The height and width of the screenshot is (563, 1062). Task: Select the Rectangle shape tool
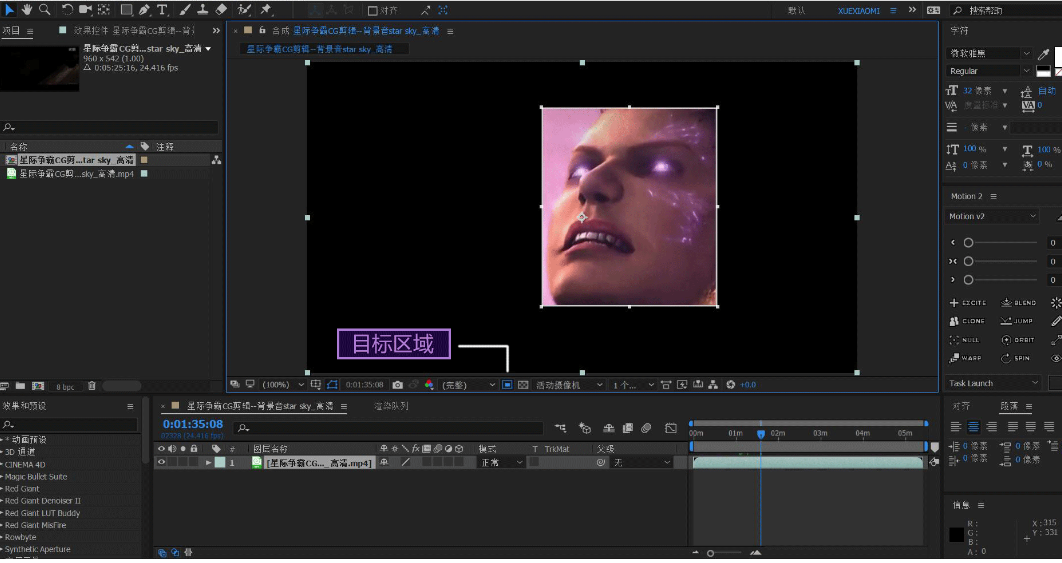(x=127, y=9)
